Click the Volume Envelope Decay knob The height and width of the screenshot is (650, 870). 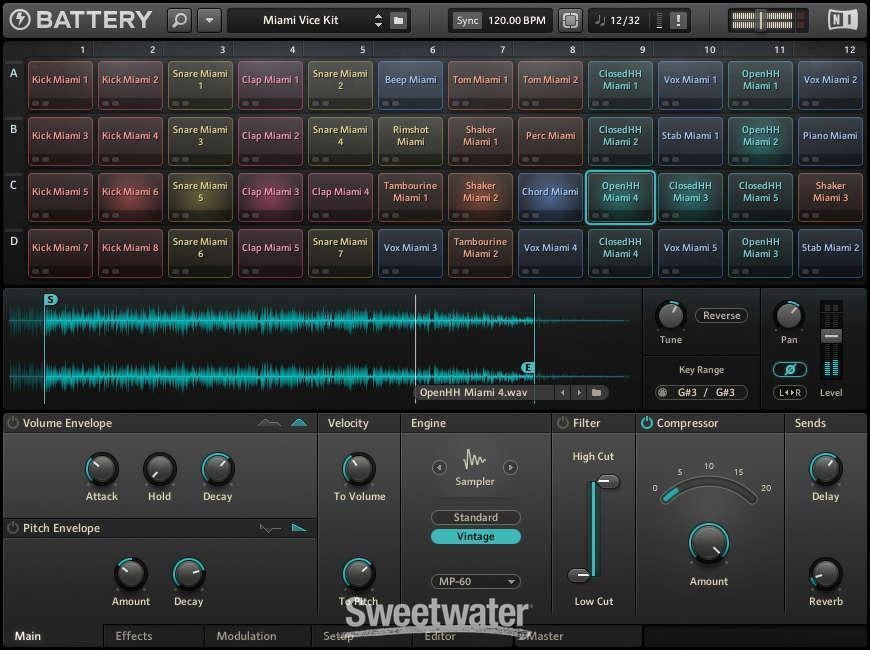[x=218, y=469]
